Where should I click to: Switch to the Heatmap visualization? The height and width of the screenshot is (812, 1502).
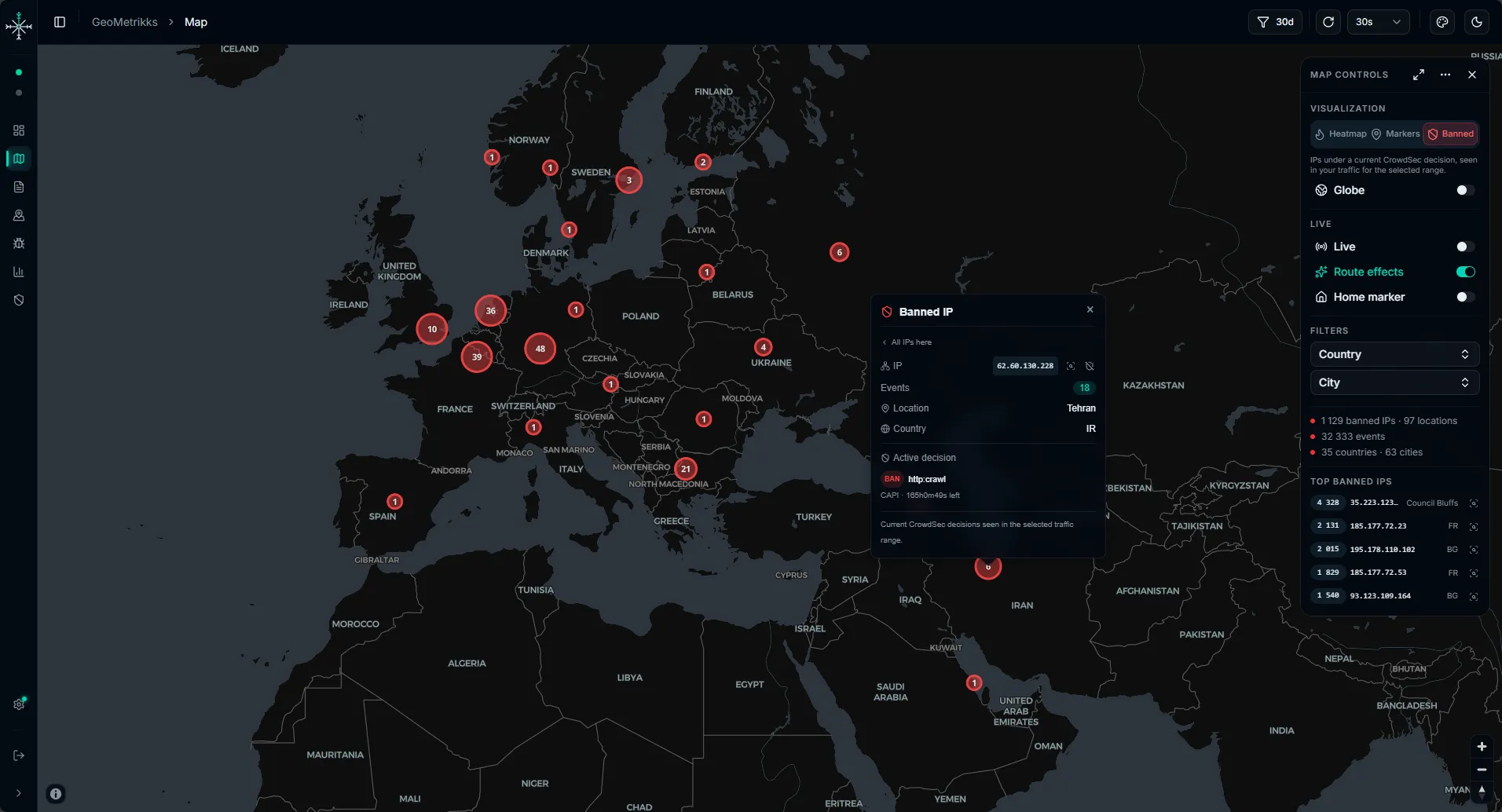pyautogui.click(x=1341, y=134)
